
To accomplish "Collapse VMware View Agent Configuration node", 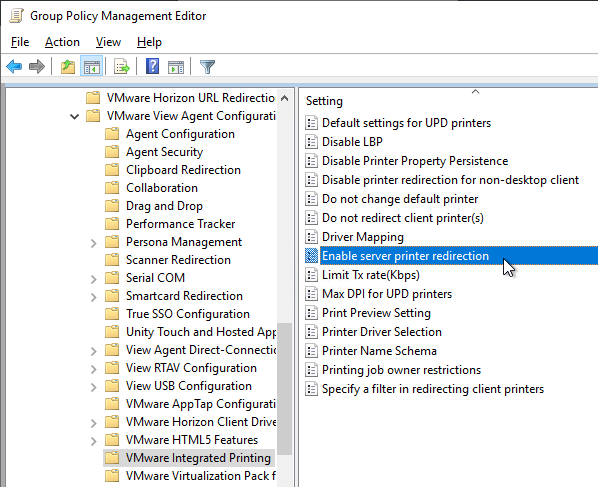I will 74,116.
